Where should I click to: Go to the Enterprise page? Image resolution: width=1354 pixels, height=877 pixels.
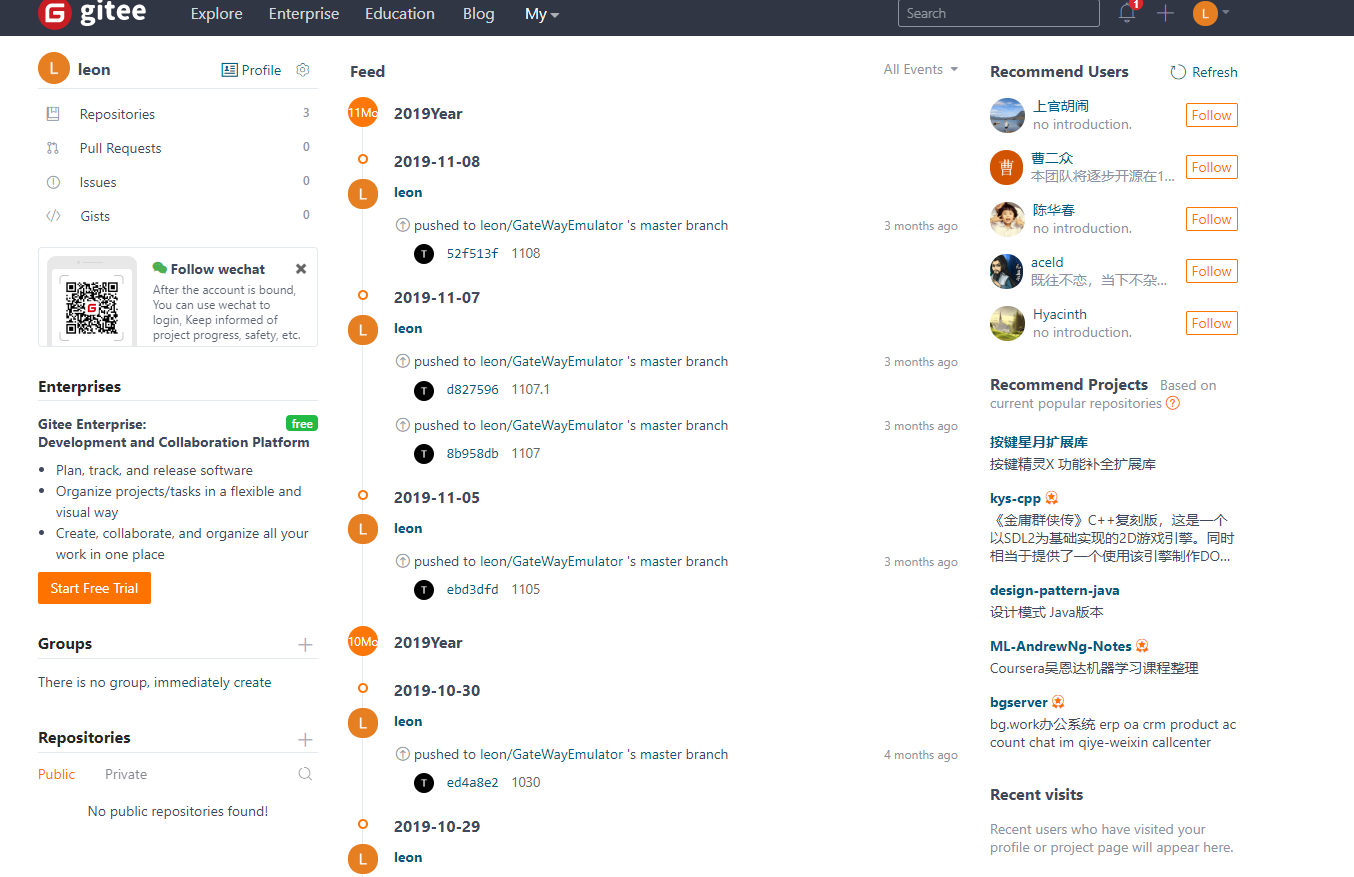tap(304, 14)
